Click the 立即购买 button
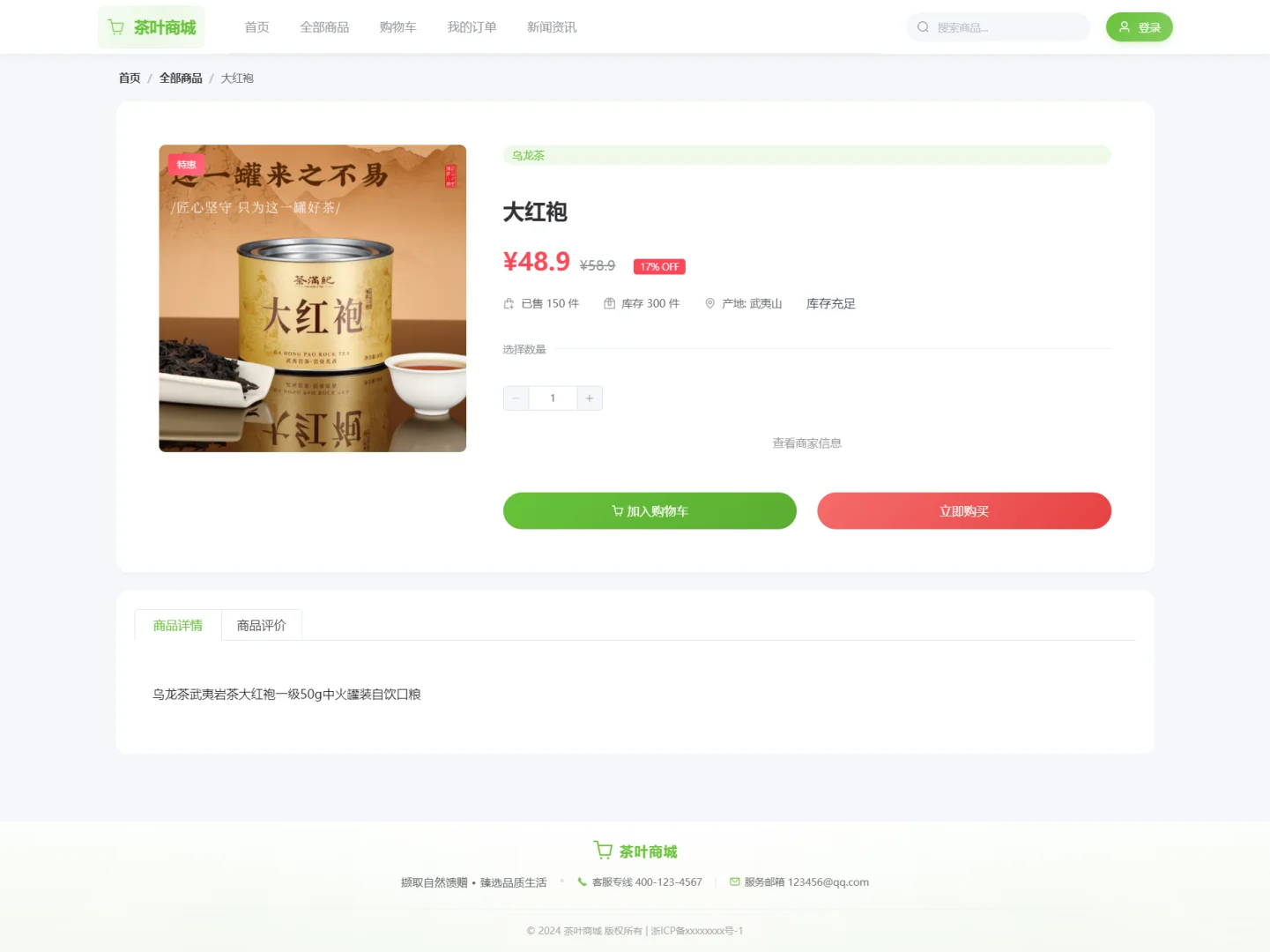The image size is (1270, 952). (963, 510)
